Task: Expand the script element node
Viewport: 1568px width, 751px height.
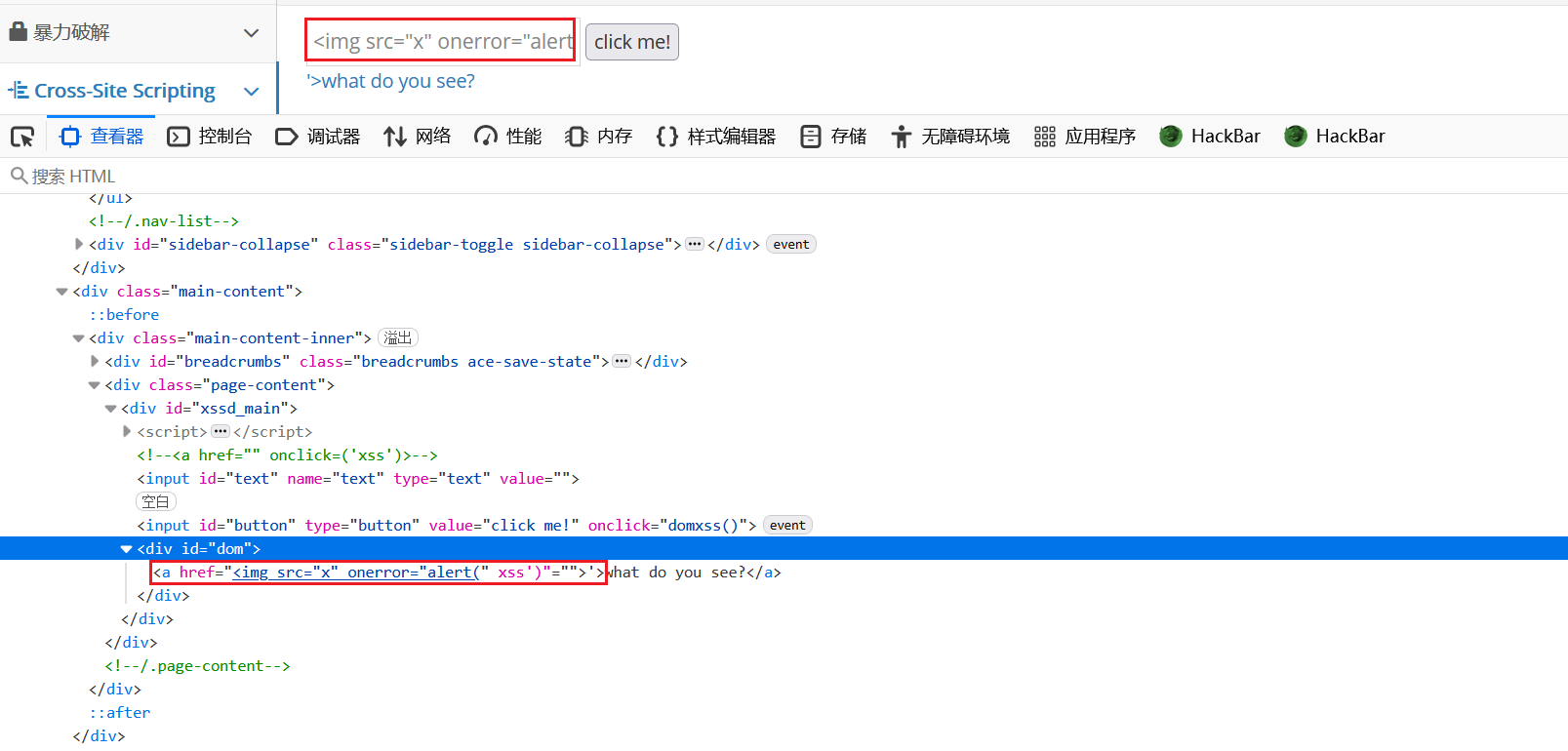Action: click(127, 431)
